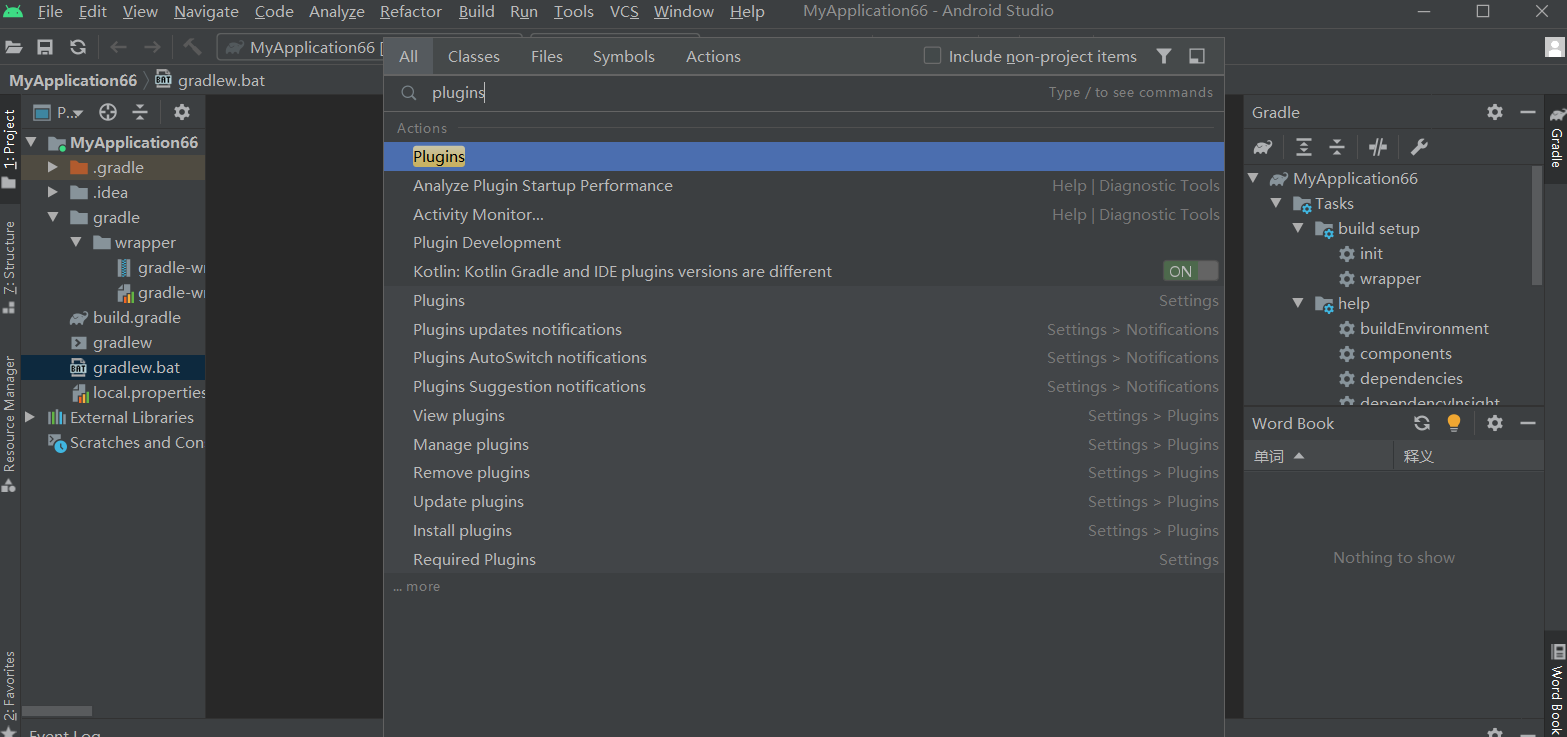Expand the .gradle folder
This screenshot has width=1567, height=737.
pos(53,168)
